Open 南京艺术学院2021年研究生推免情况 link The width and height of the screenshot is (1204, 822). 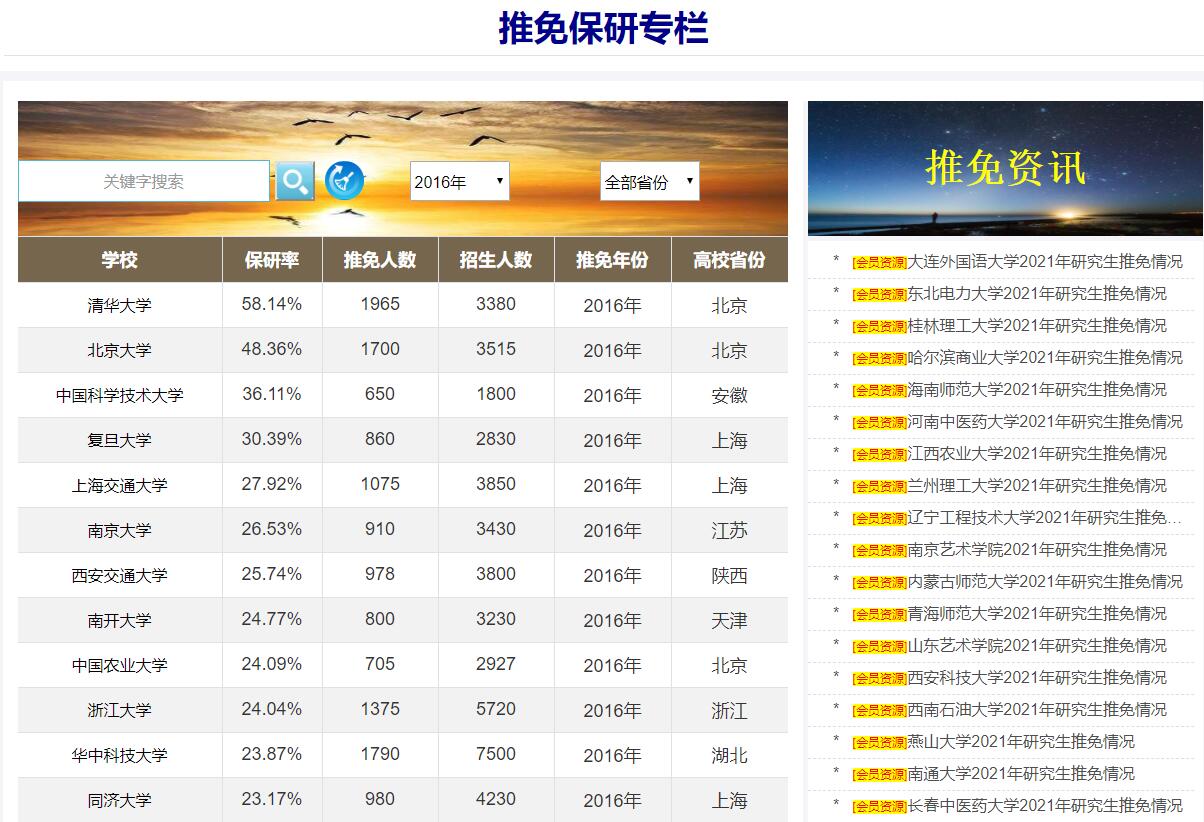[x=1036, y=550]
